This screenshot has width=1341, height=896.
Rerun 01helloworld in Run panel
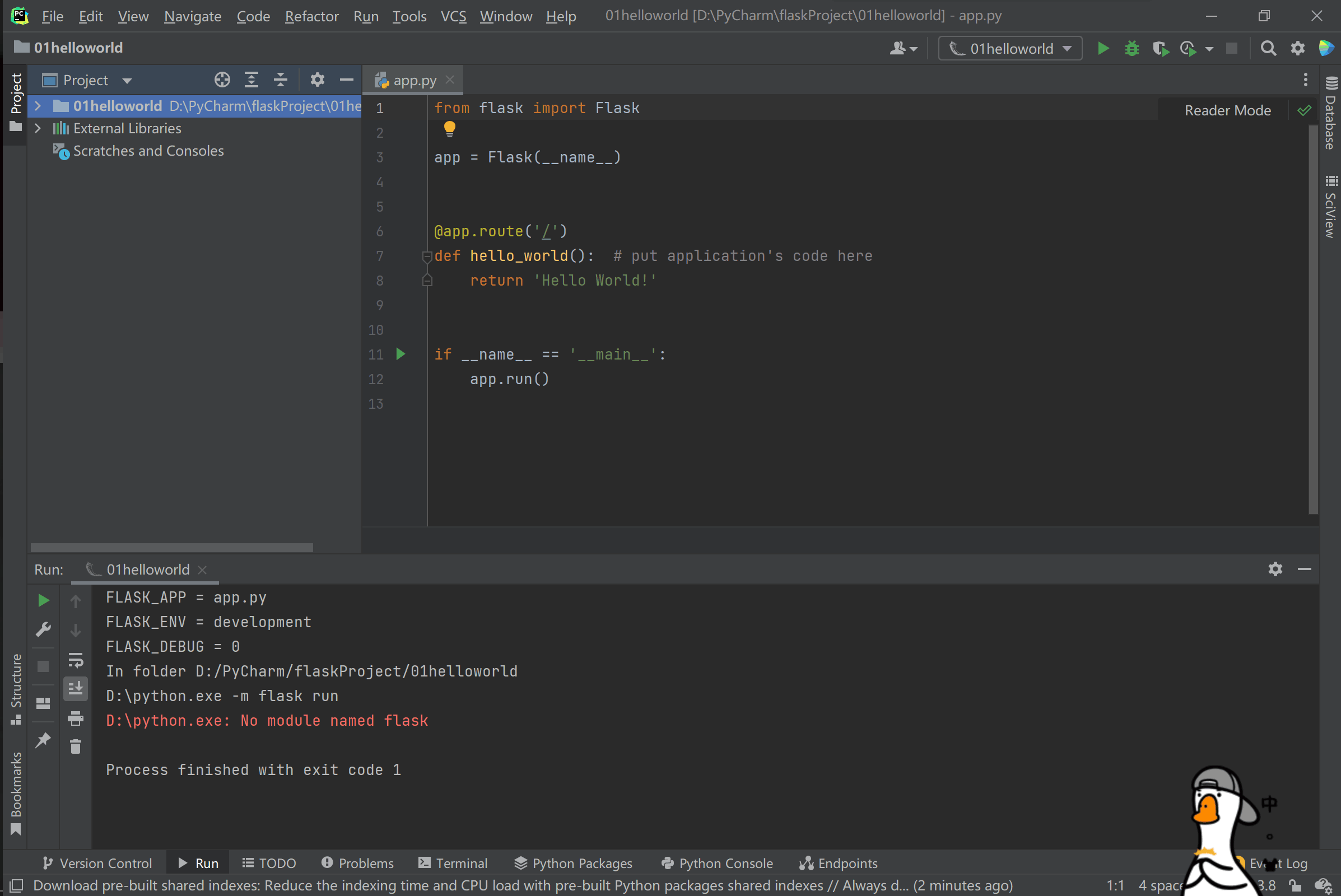(x=44, y=600)
